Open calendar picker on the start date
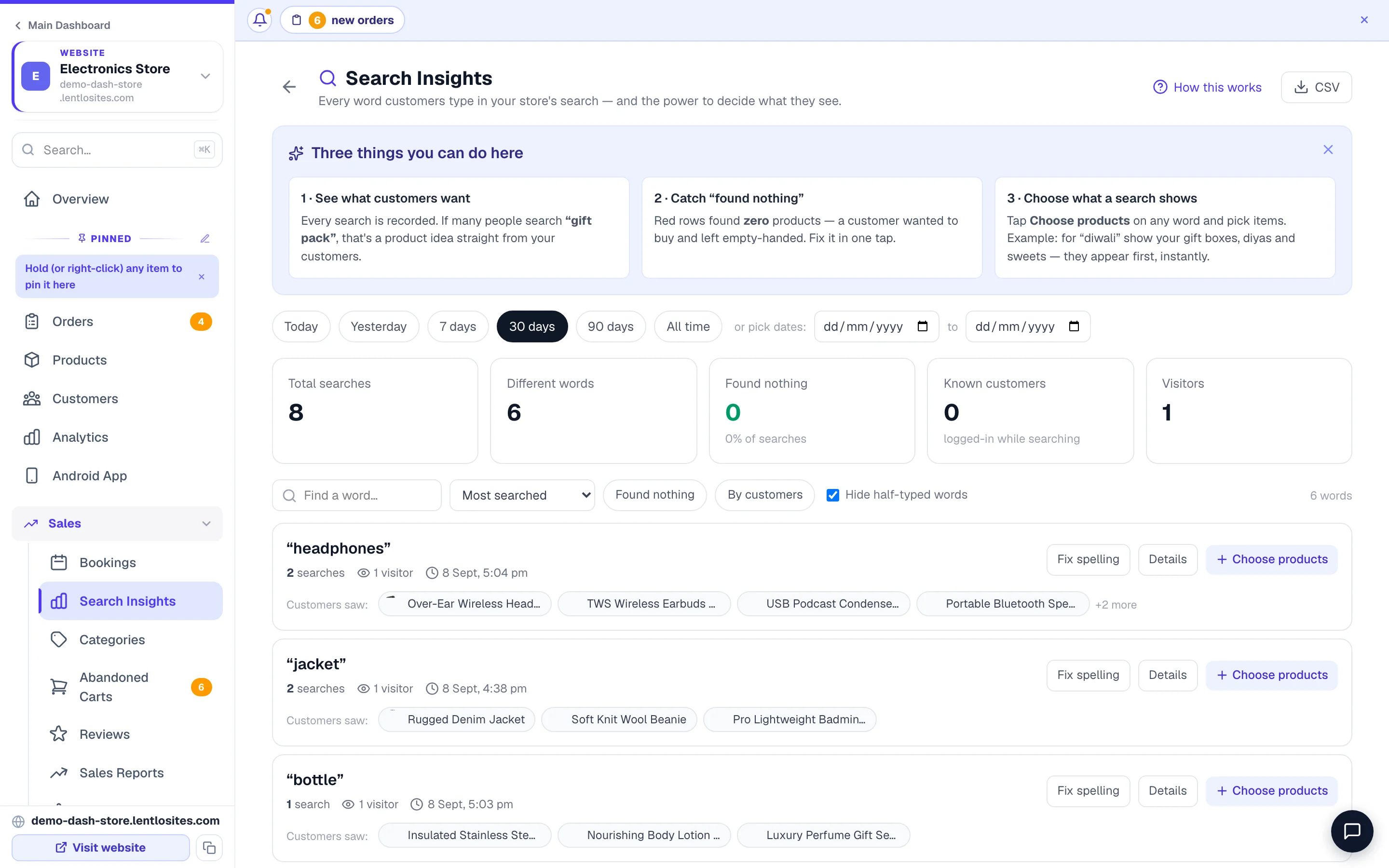The width and height of the screenshot is (1389, 868). click(922, 326)
